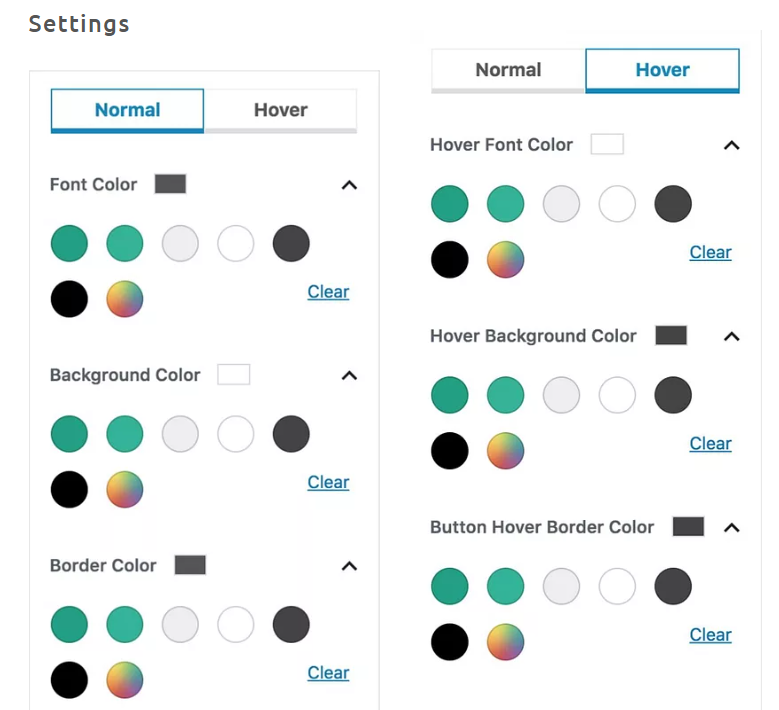Pick black swatch for Font Color
The width and height of the screenshot is (779, 710).
tap(69, 299)
